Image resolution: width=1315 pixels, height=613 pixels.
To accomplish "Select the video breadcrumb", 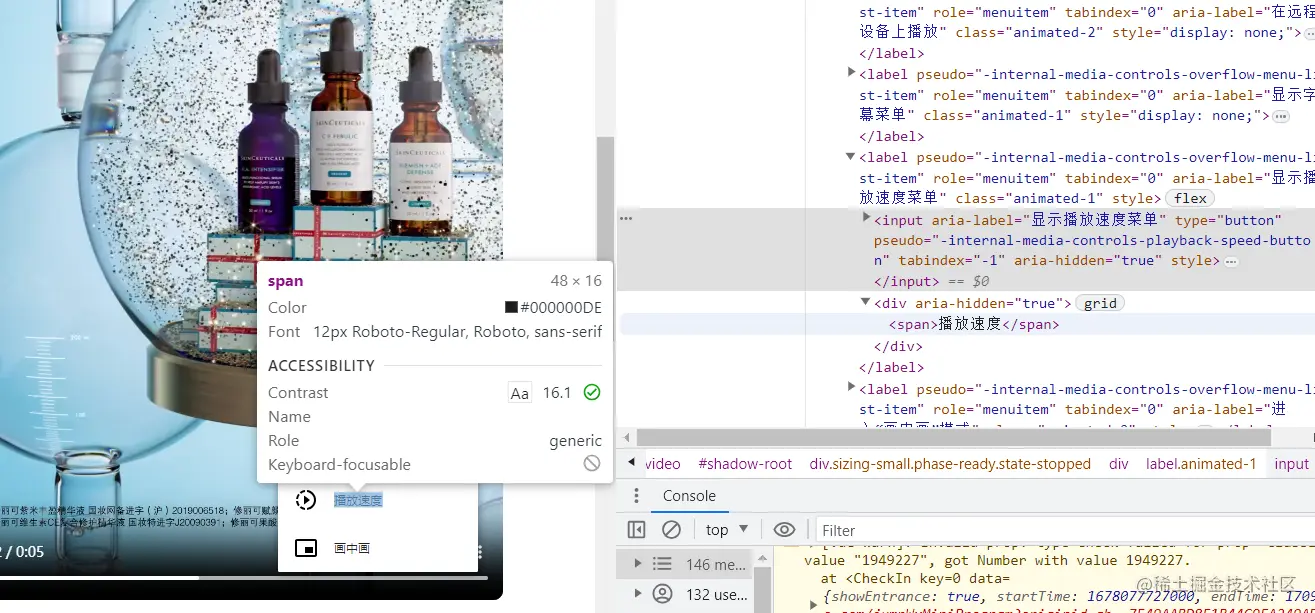I will point(663,464).
